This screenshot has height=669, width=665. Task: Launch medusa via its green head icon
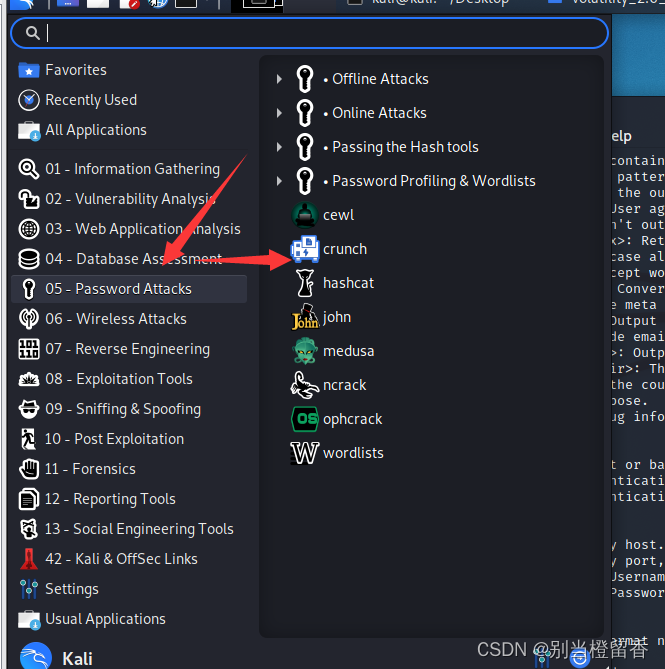(x=305, y=351)
